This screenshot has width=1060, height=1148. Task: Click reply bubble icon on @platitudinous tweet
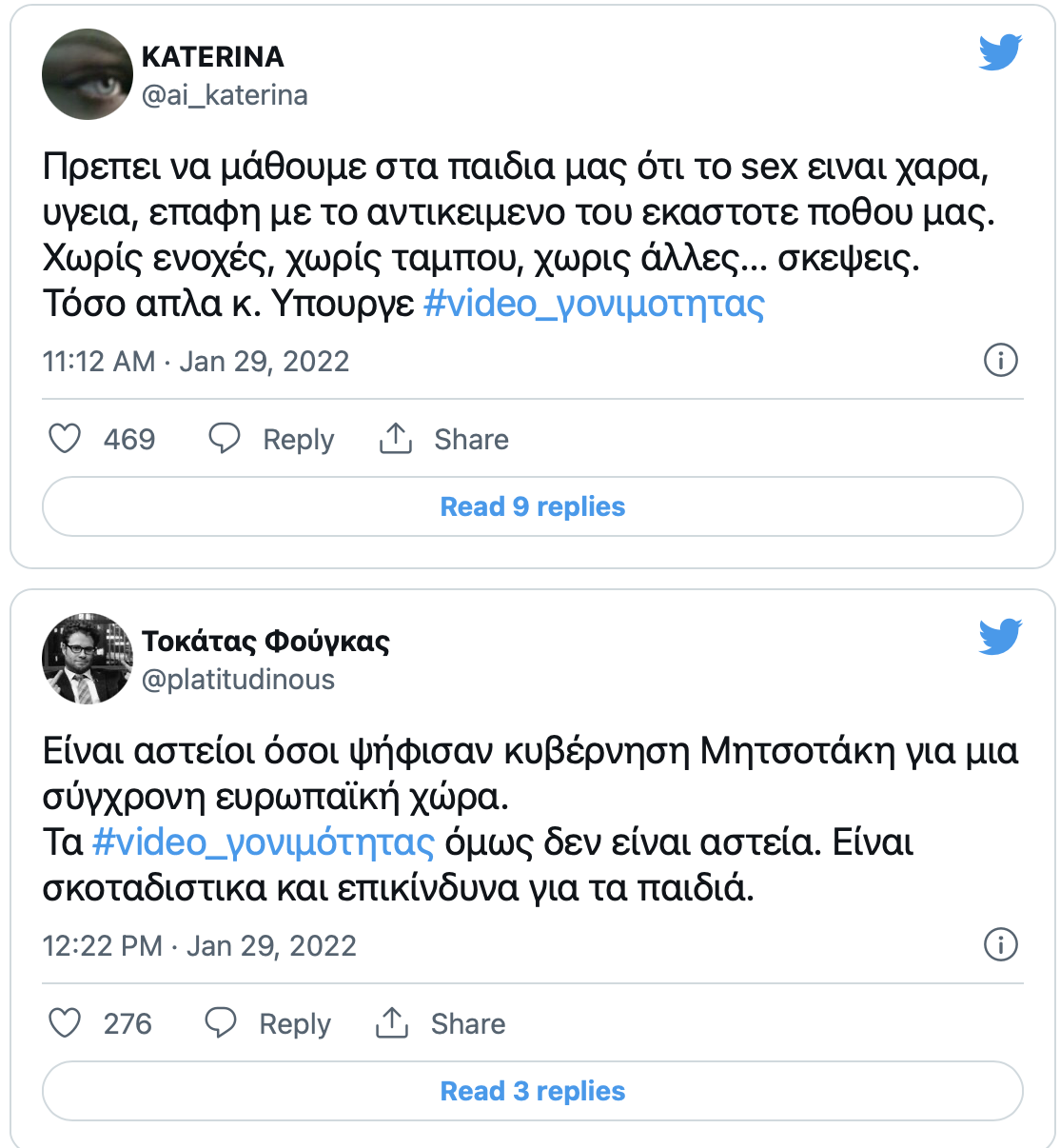click(221, 1023)
